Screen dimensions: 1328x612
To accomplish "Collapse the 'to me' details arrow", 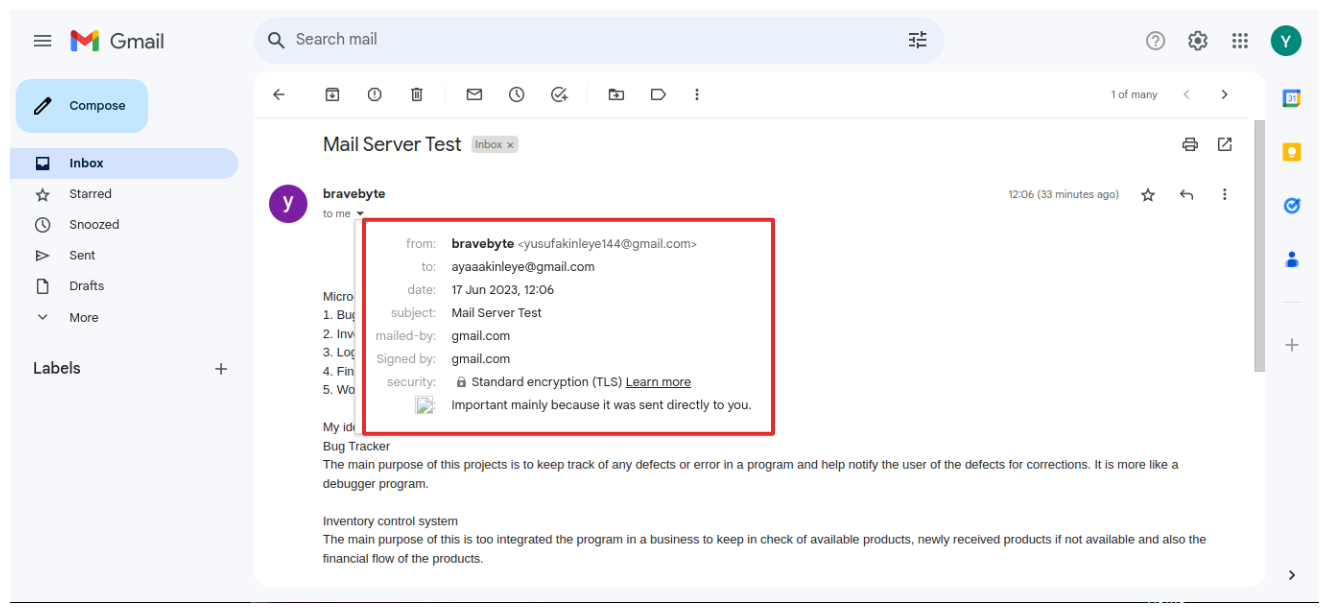I will (x=360, y=214).
